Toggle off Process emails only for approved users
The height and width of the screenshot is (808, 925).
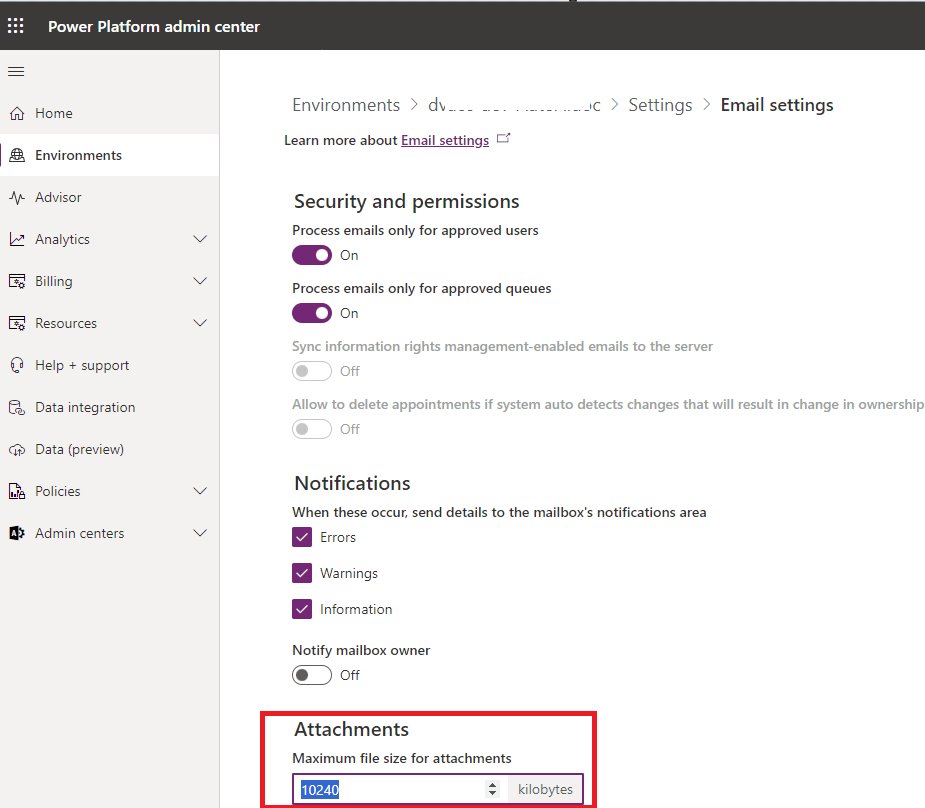[312, 255]
